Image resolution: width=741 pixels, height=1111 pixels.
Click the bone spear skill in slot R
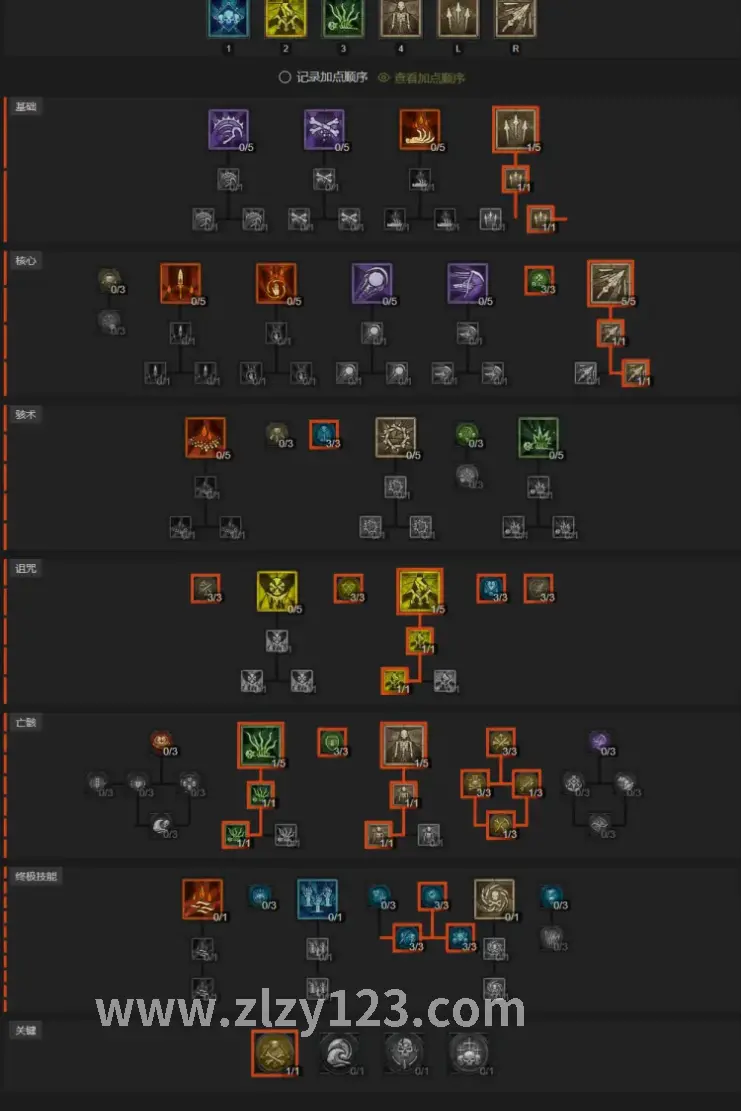point(515,17)
